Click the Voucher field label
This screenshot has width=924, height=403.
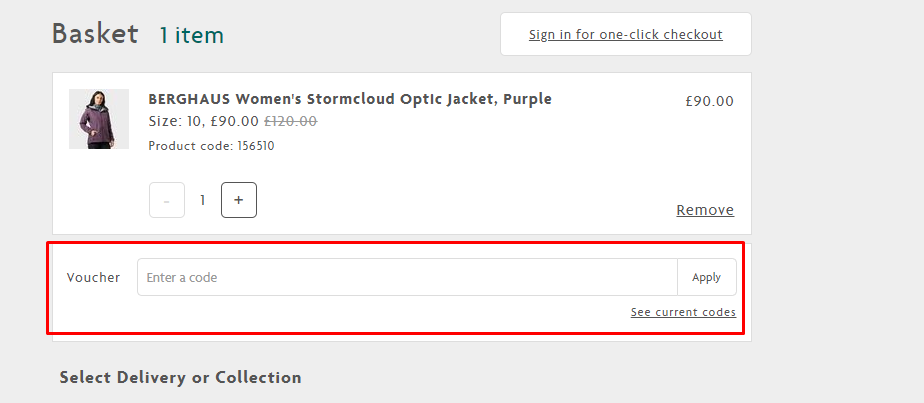[93, 278]
